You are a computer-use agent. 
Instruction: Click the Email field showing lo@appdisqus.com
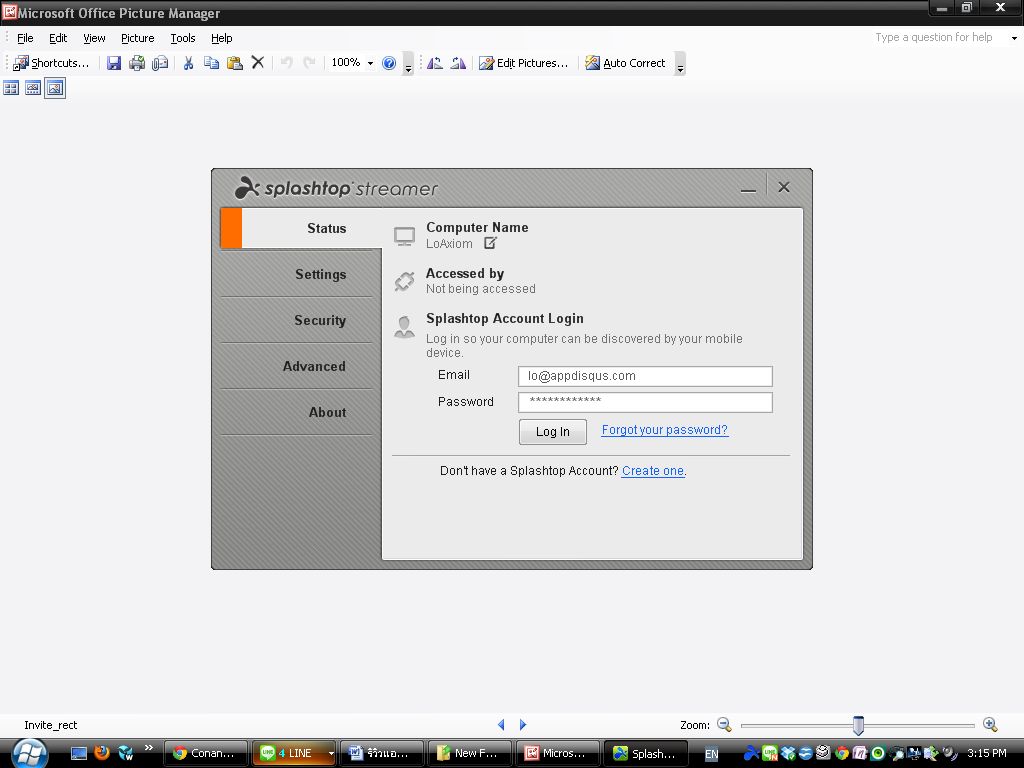point(645,376)
